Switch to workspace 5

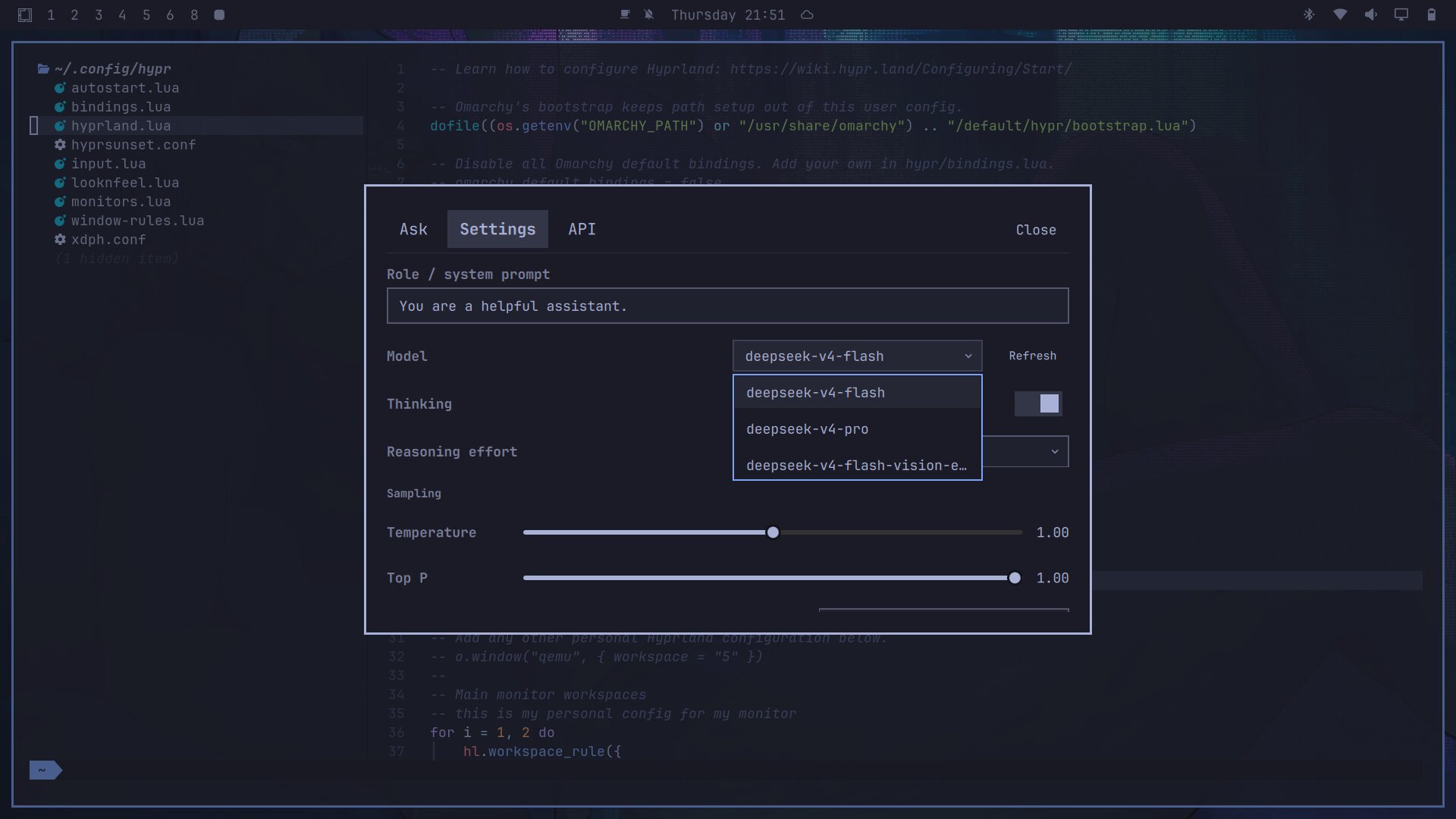146,14
